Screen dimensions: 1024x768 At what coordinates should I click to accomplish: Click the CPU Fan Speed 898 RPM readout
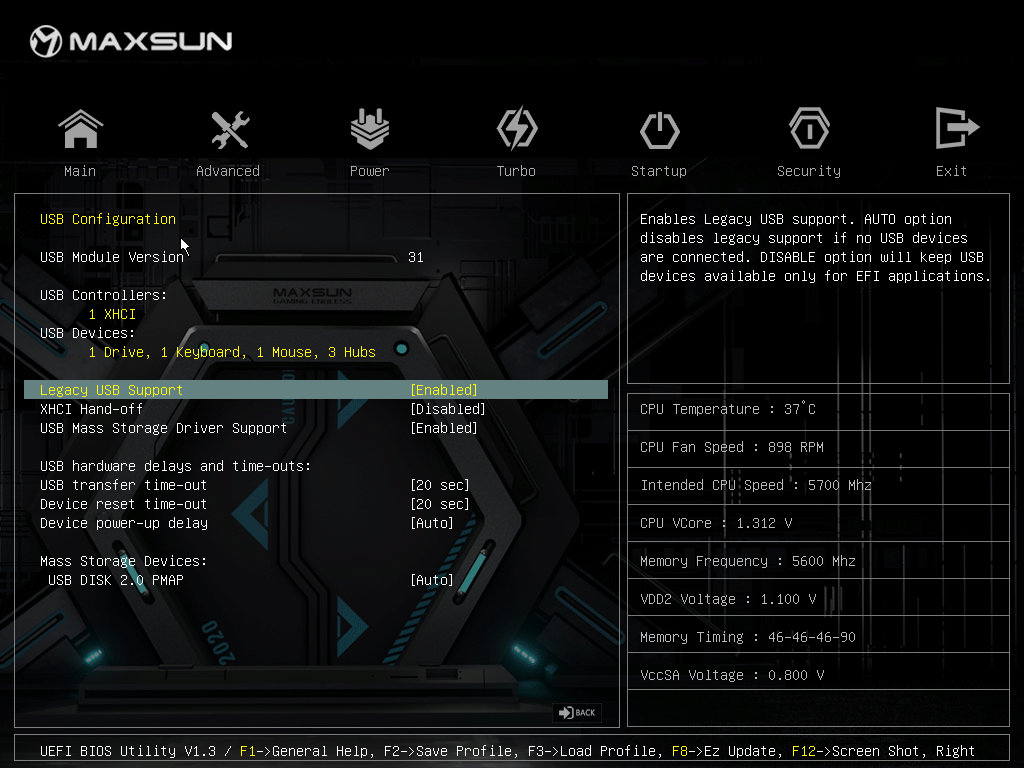tap(731, 447)
